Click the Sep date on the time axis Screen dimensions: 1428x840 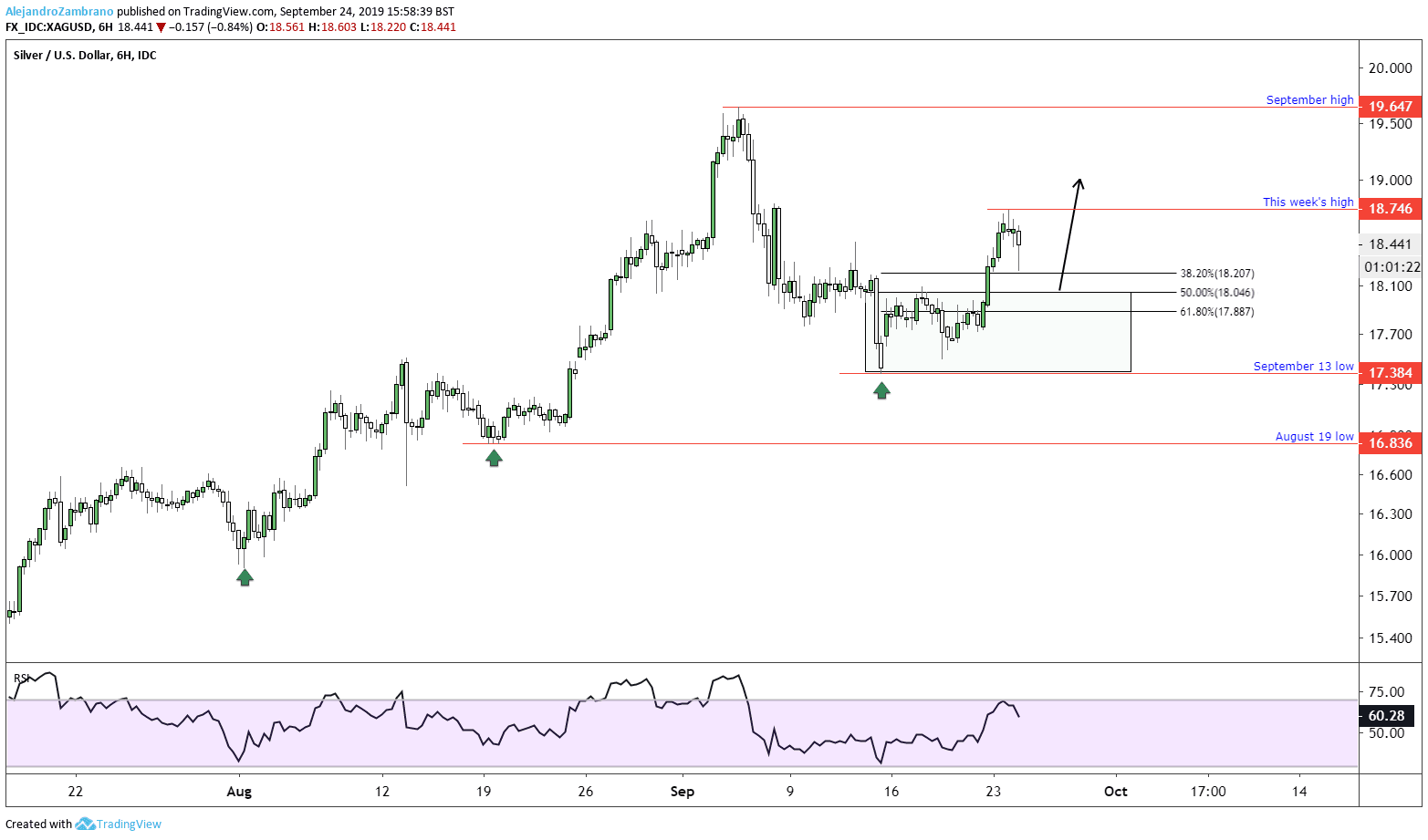[683, 792]
